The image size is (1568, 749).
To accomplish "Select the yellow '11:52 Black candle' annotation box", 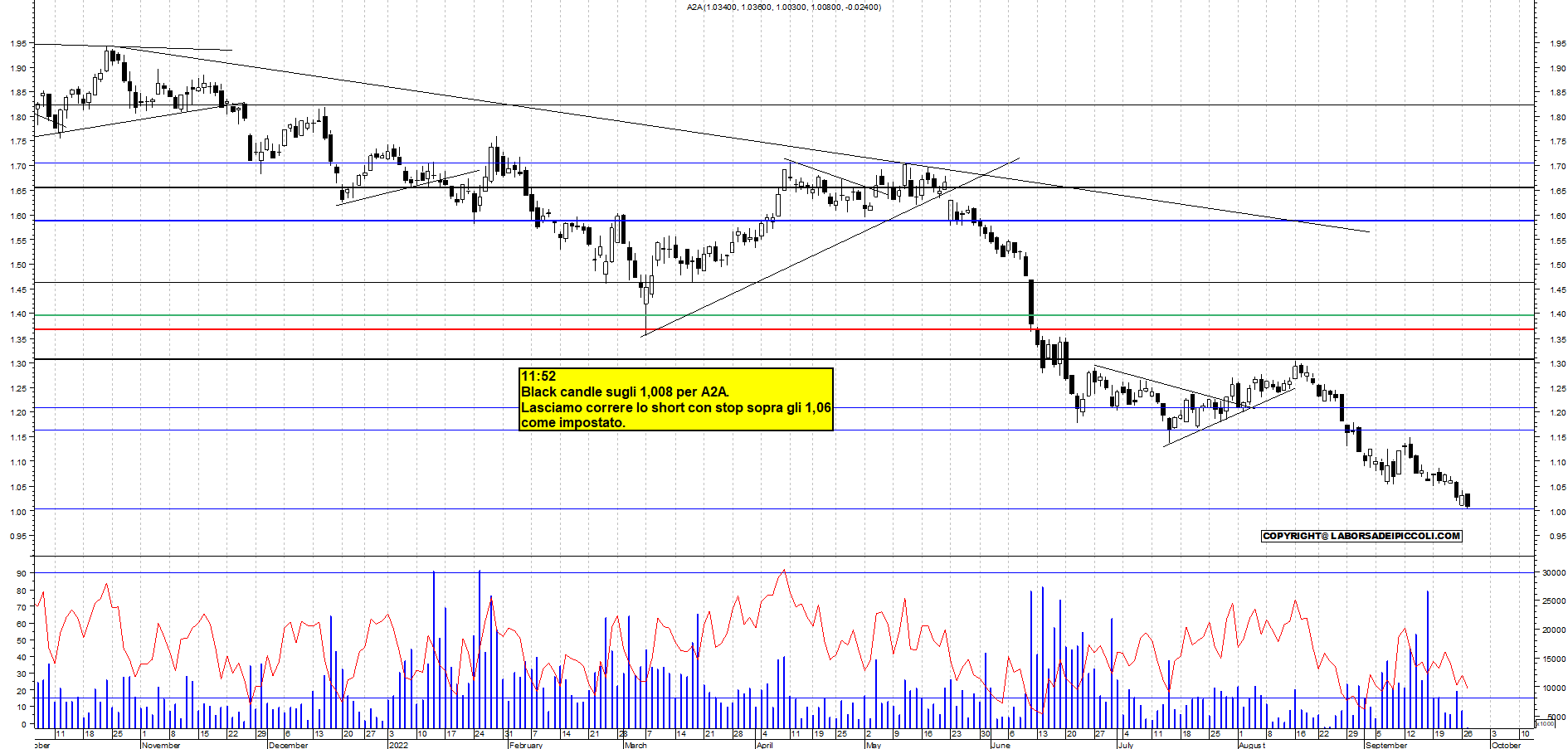I will pyautogui.click(x=675, y=399).
